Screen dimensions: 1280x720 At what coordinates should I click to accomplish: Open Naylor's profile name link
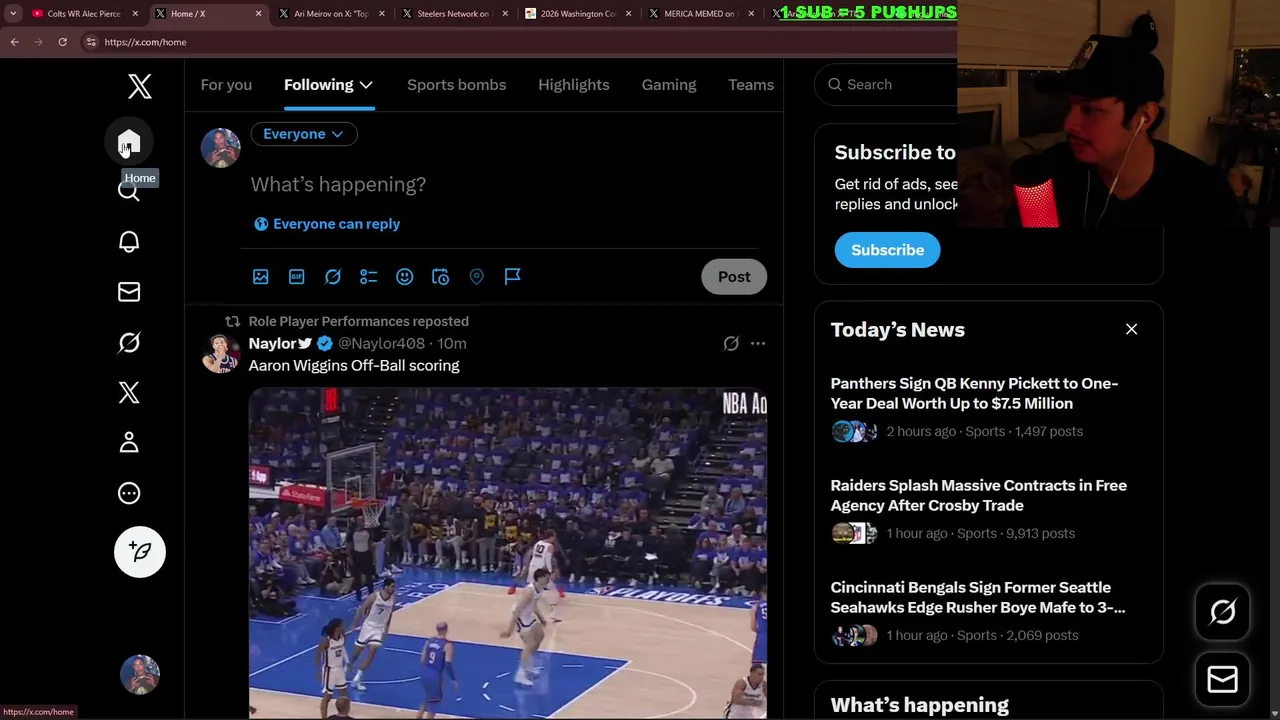tap(280, 343)
